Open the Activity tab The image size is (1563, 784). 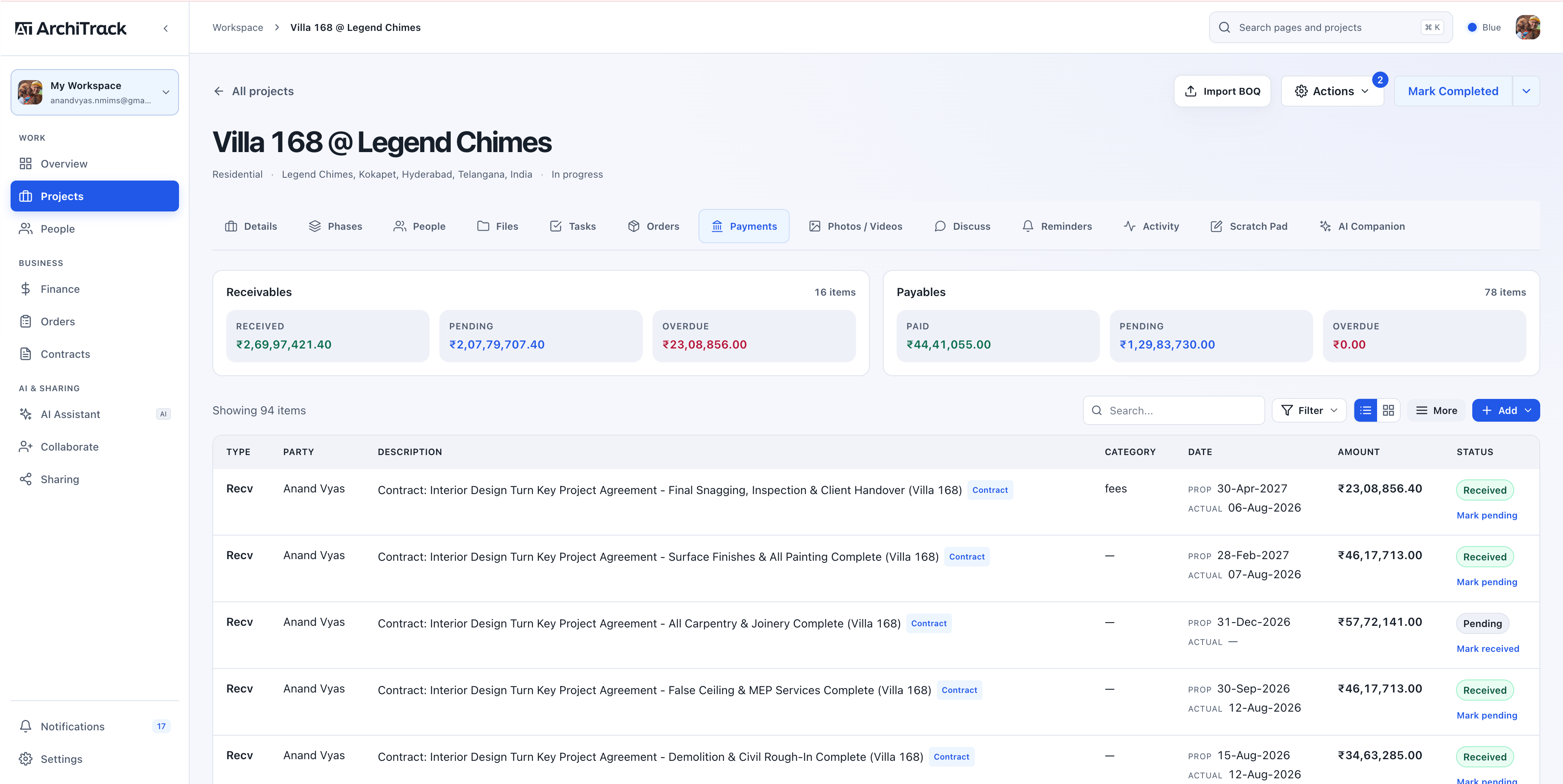coord(1152,226)
